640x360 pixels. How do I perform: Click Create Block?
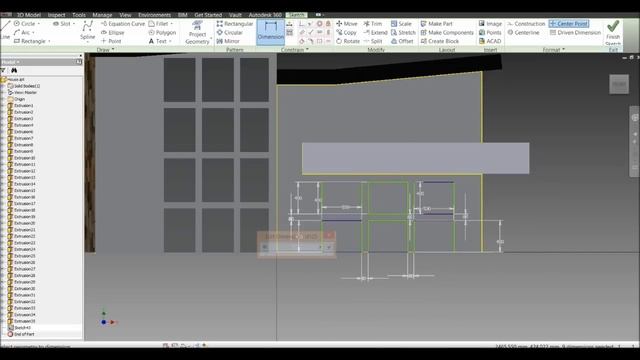pyautogui.click(x=440, y=41)
